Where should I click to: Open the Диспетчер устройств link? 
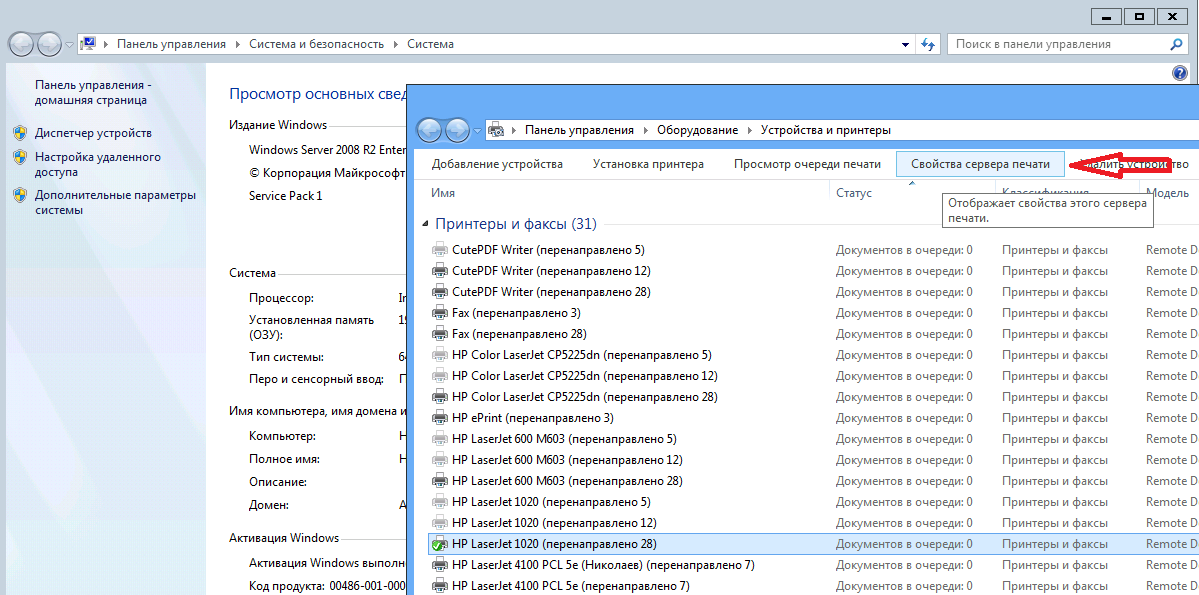click(x=93, y=133)
